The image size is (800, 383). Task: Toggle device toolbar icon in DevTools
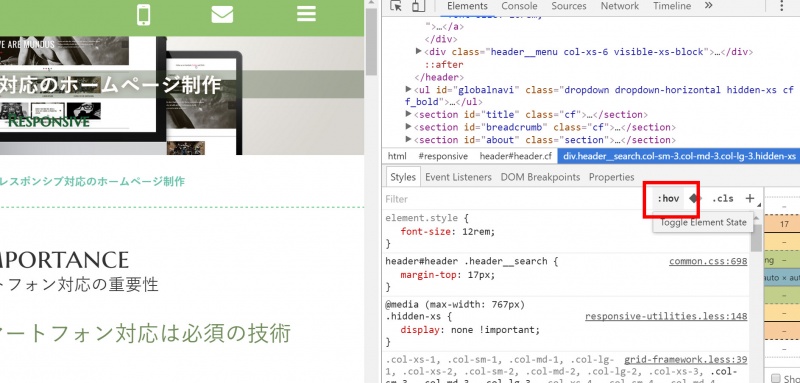click(x=418, y=6)
